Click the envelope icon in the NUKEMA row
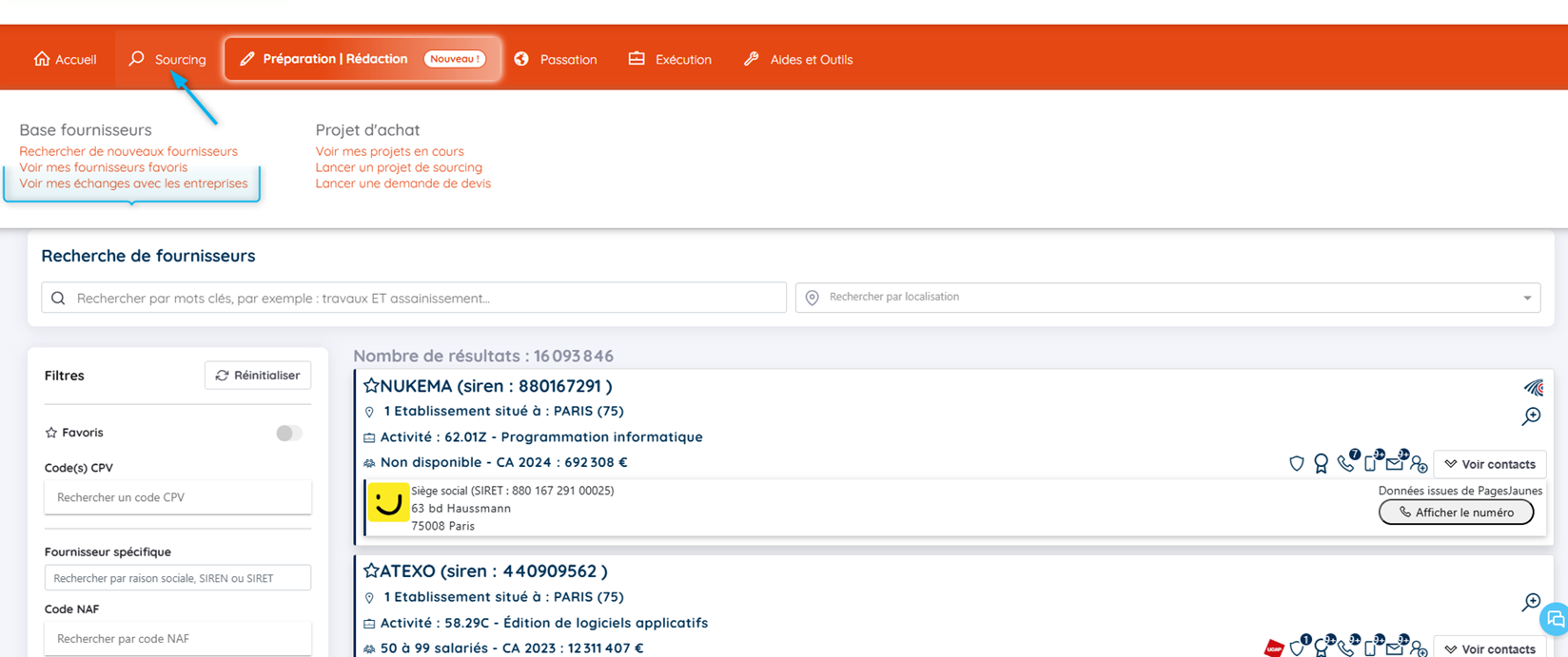 click(1394, 464)
